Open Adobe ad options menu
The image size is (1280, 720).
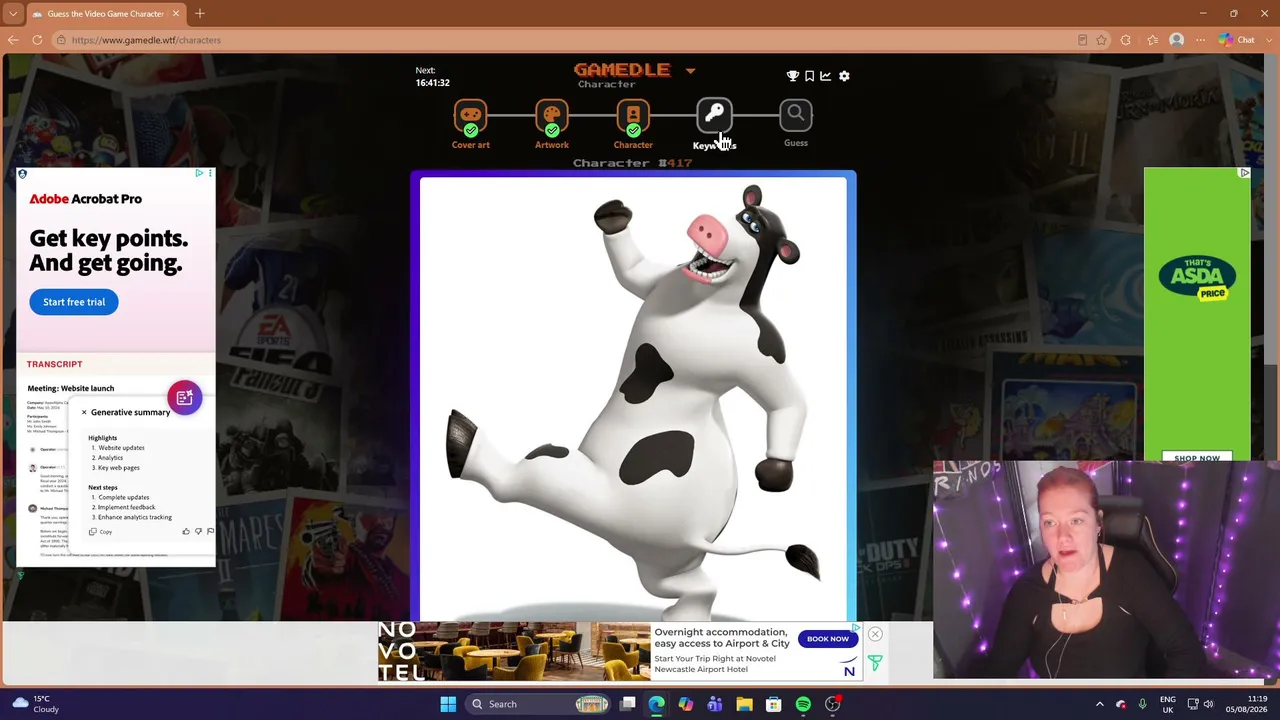pyautogui.click(x=210, y=174)
